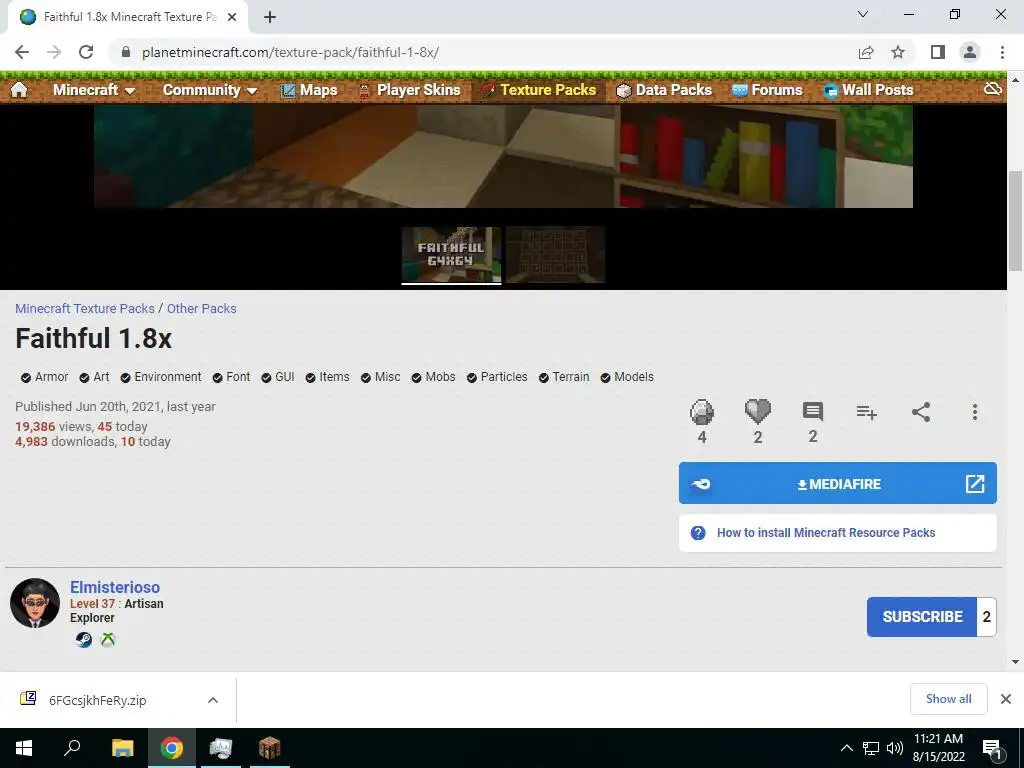
Task: Select the Texture Packs nav item
Action: coord(539,90)
